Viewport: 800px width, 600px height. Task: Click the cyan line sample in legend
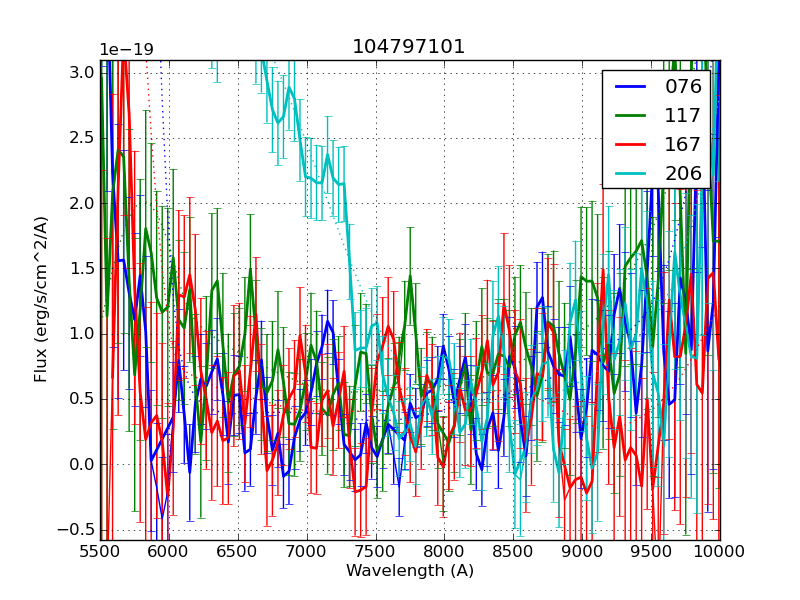pyautogui.click(x=629, y=173)
